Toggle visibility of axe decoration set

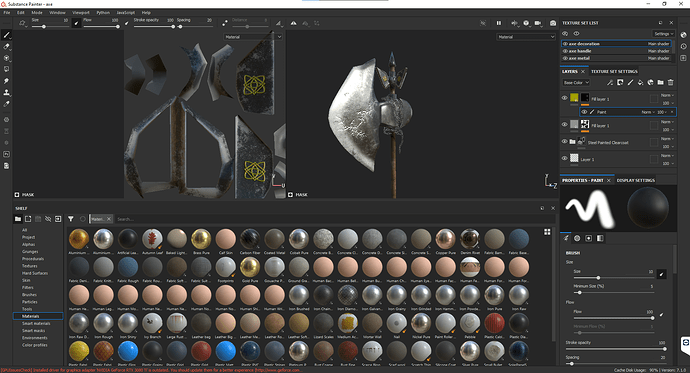565,44
